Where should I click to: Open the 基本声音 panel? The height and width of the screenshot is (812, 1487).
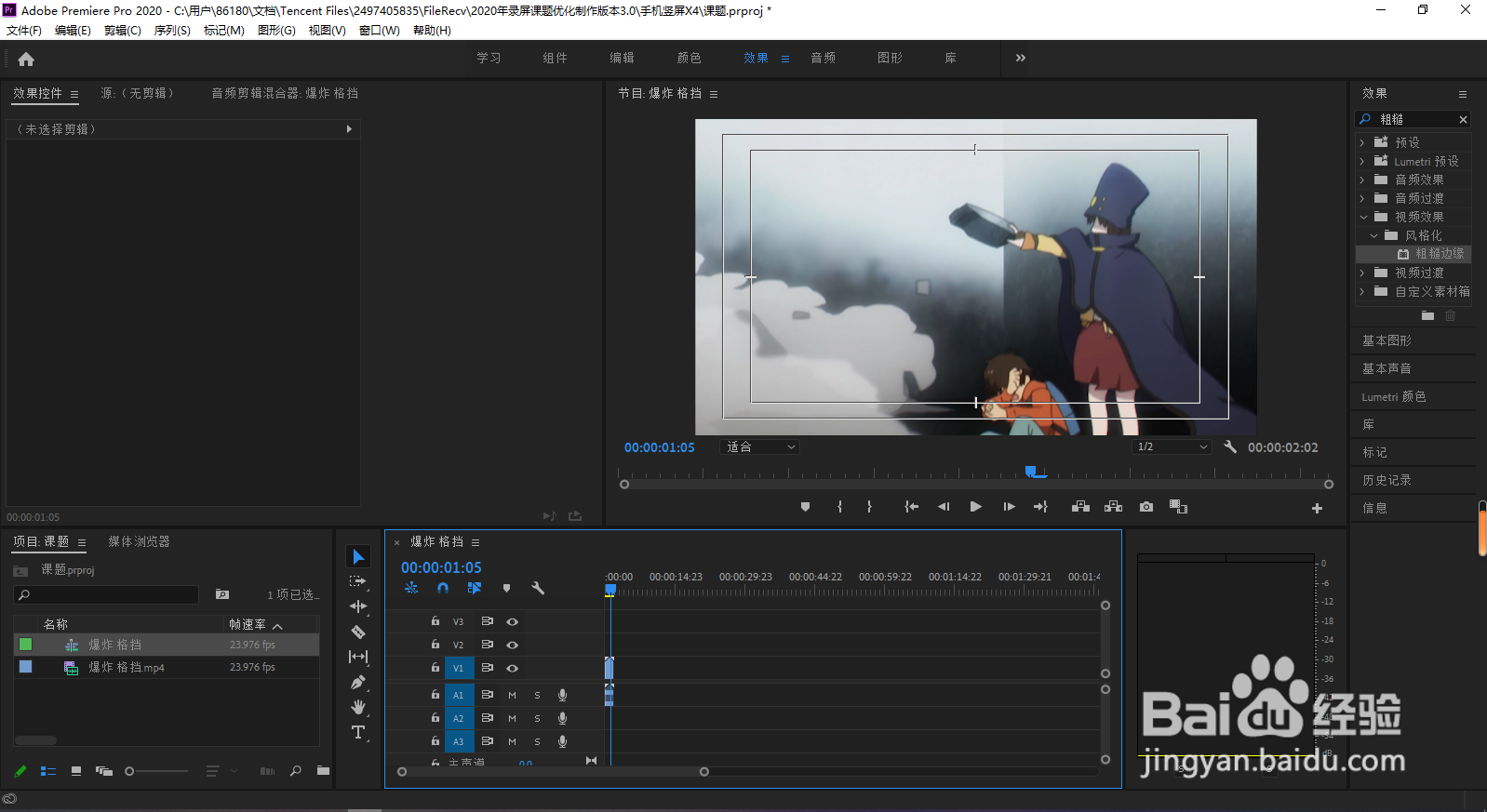coord(1387,368)
